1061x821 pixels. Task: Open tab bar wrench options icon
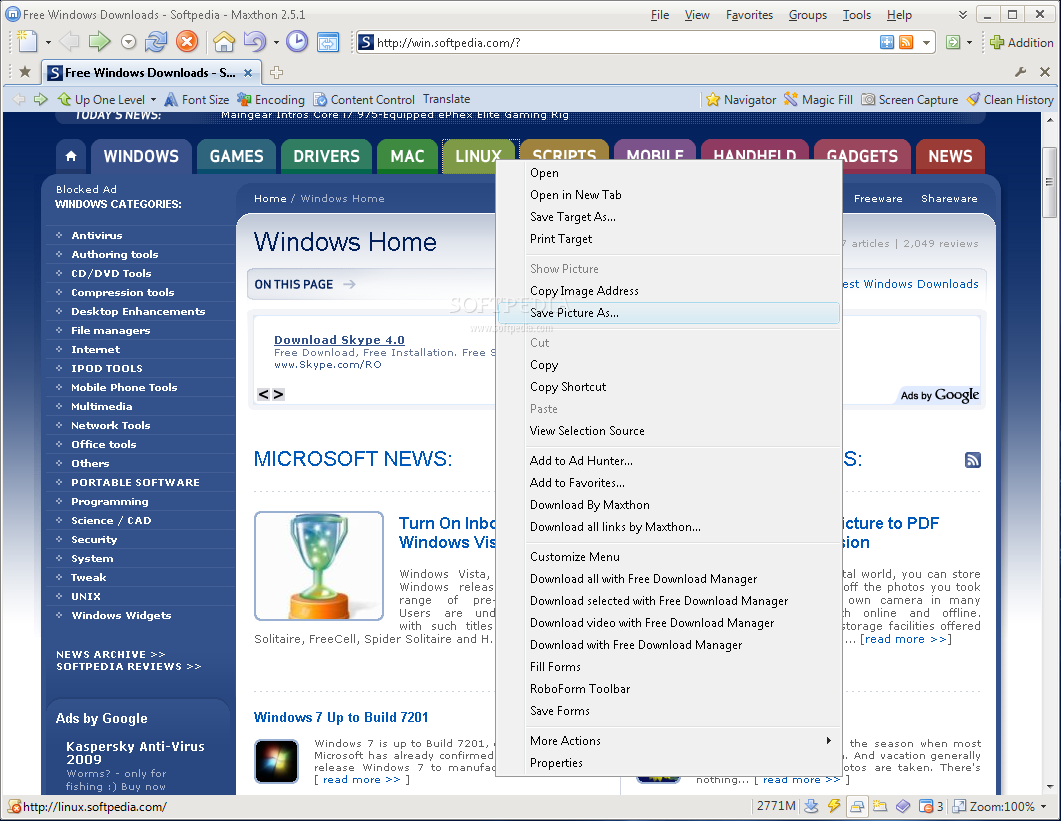[x=1021, y=72]
